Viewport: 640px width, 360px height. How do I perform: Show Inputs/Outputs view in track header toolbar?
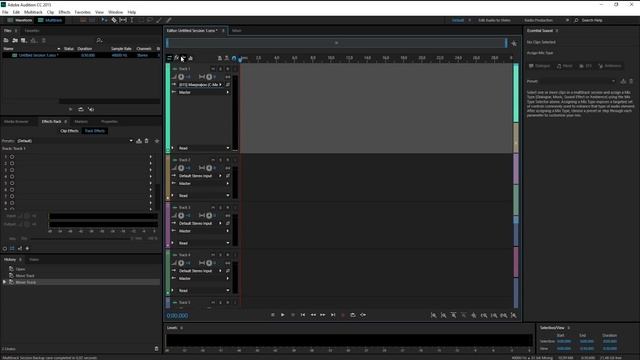[169, 58]
